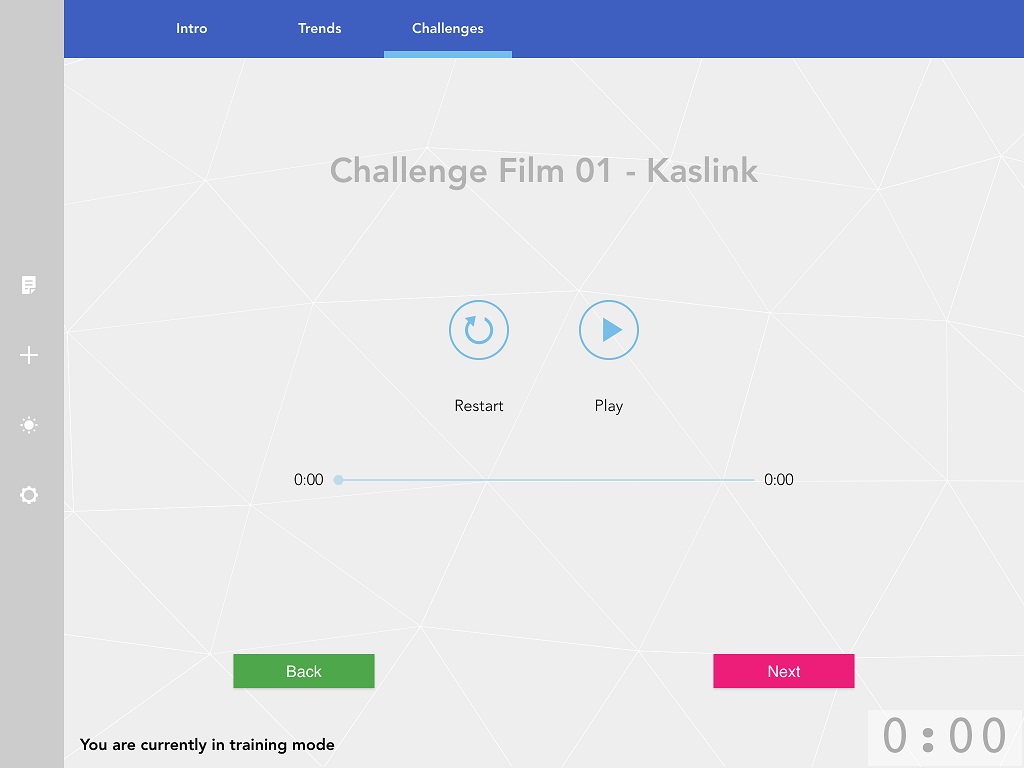1024x768 pixels.
Task: Click the Restart circular arrow button
Action: pyautogui.click(x=479, y=330)
